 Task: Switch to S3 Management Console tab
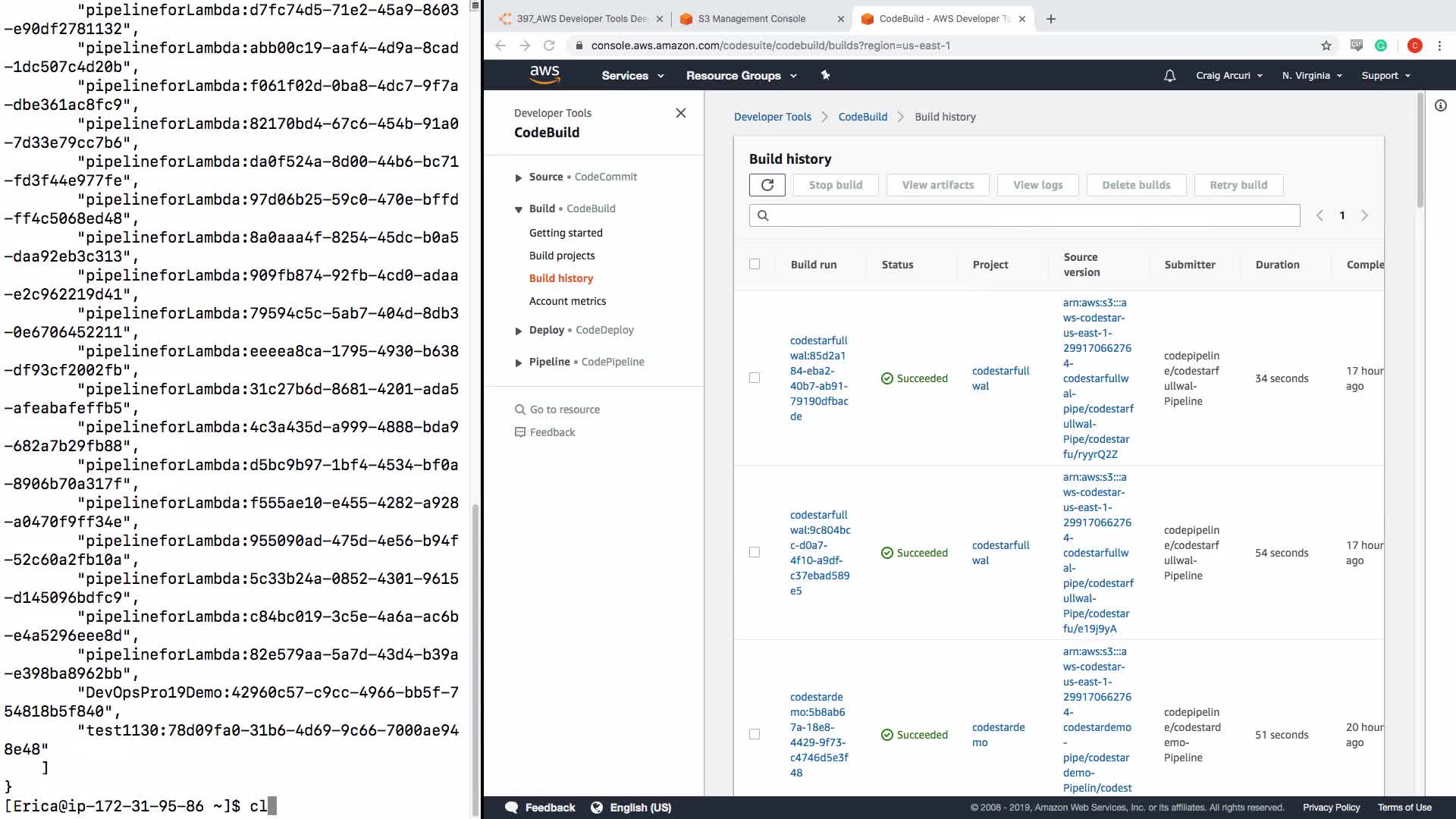pos(751,19)
